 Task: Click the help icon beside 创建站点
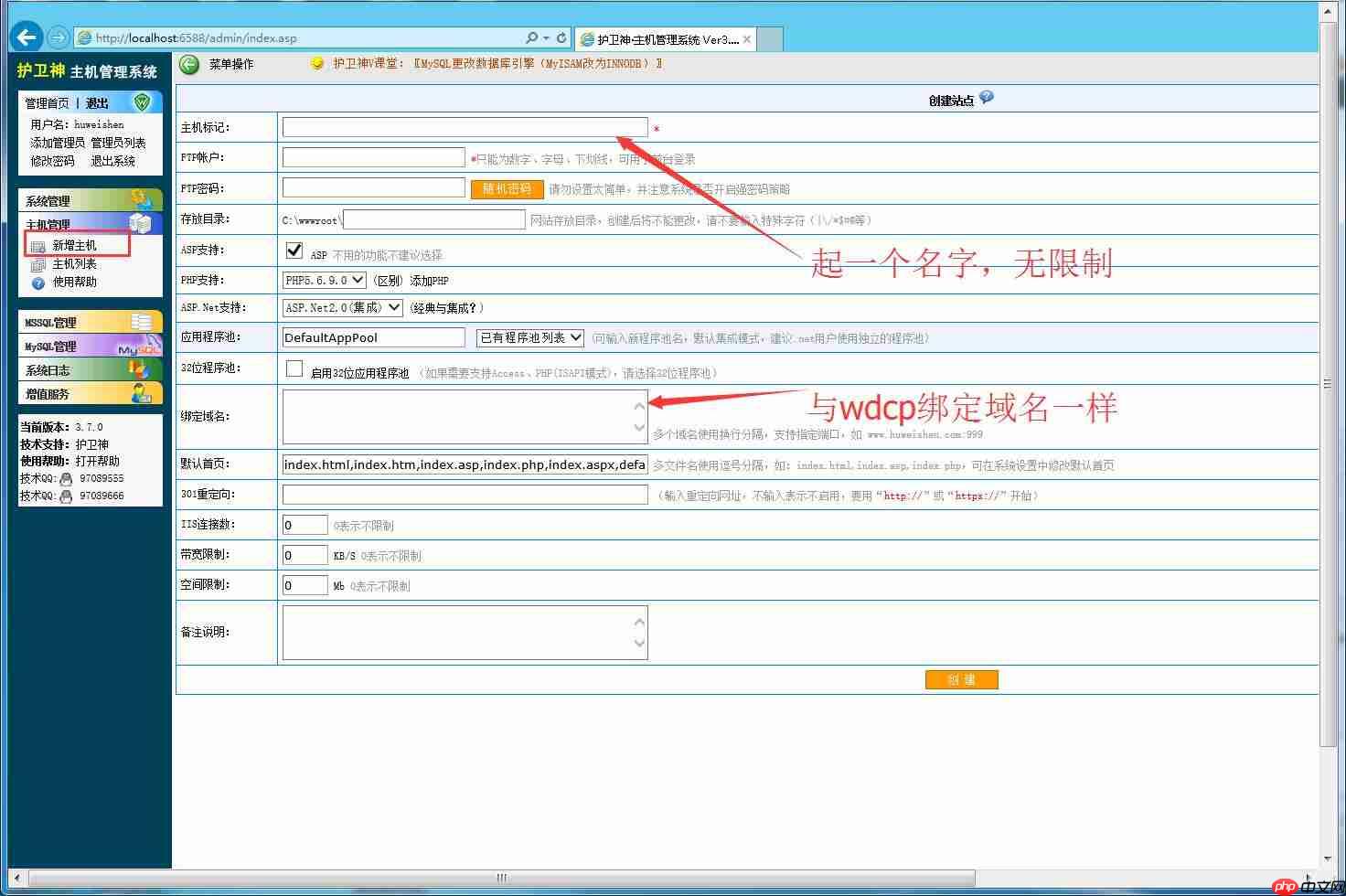tap(986, 97)
